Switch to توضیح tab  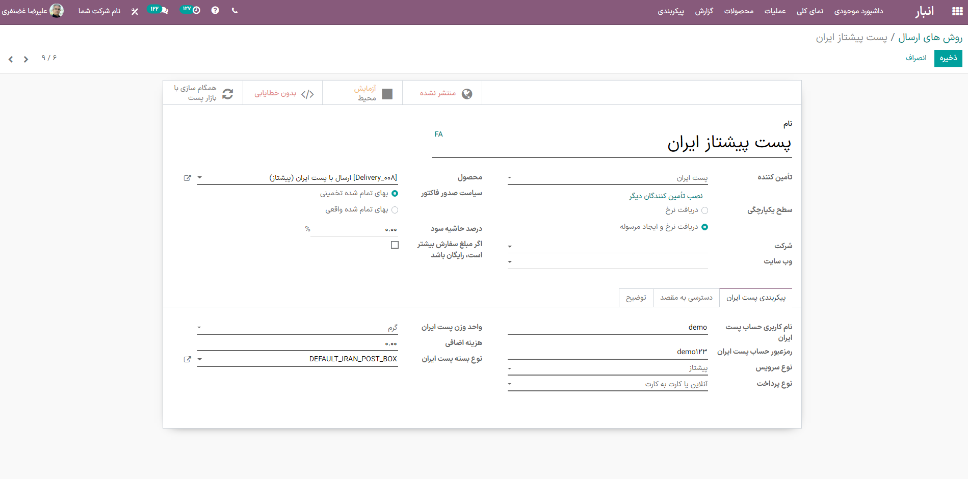point(636,298)
